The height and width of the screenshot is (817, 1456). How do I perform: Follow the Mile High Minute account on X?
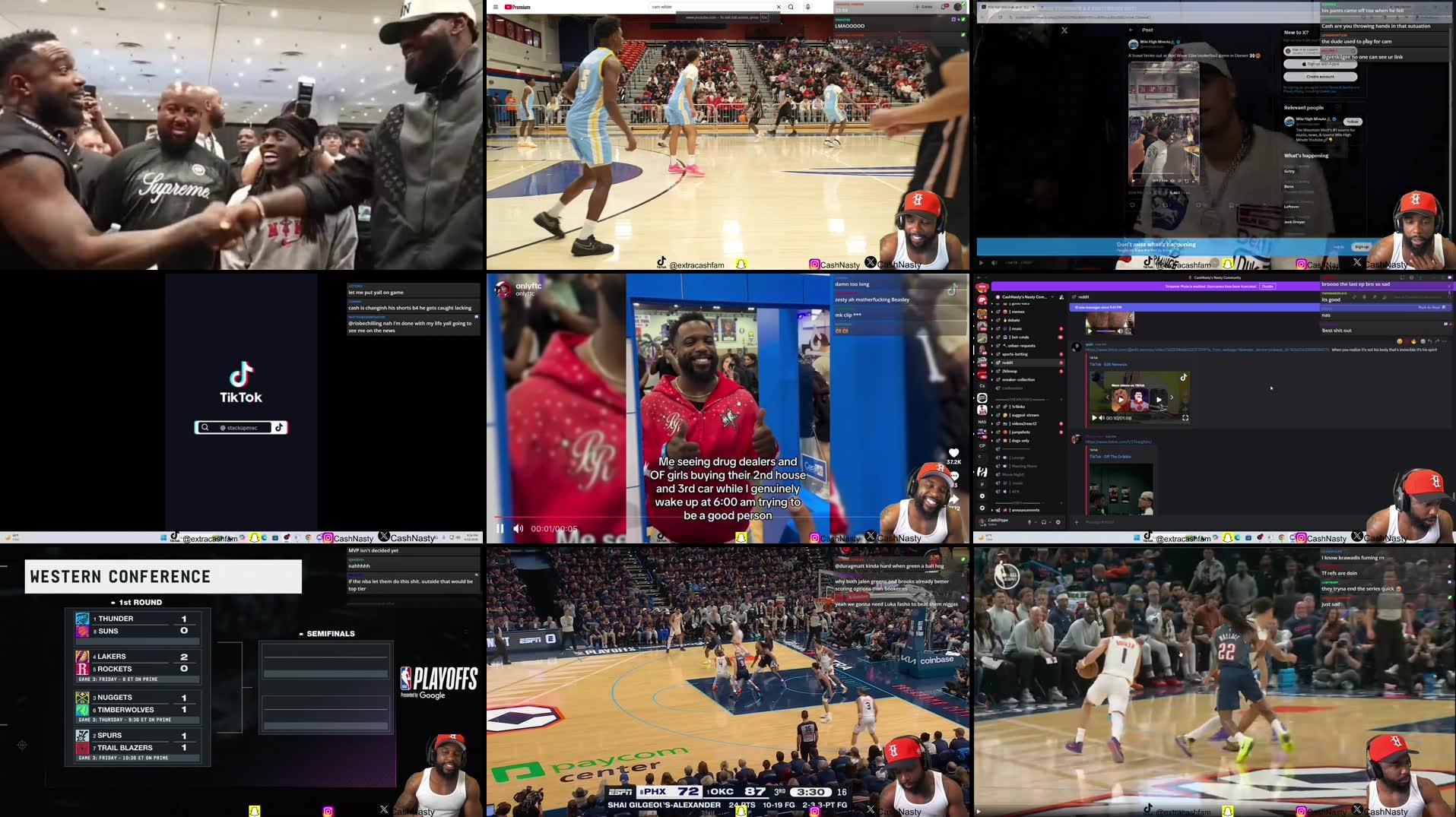(1353, 122)
